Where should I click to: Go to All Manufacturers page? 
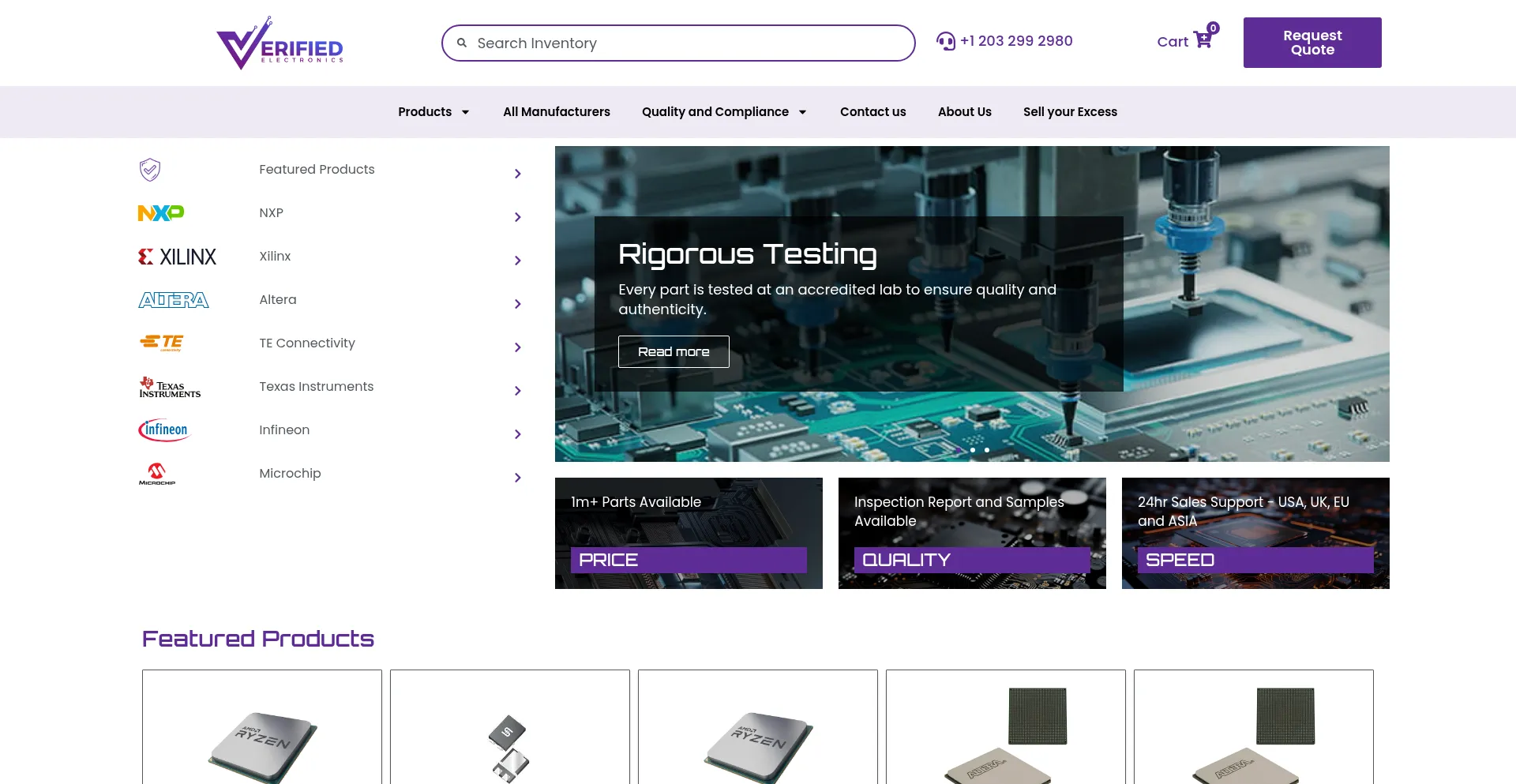tap(557, 112)
